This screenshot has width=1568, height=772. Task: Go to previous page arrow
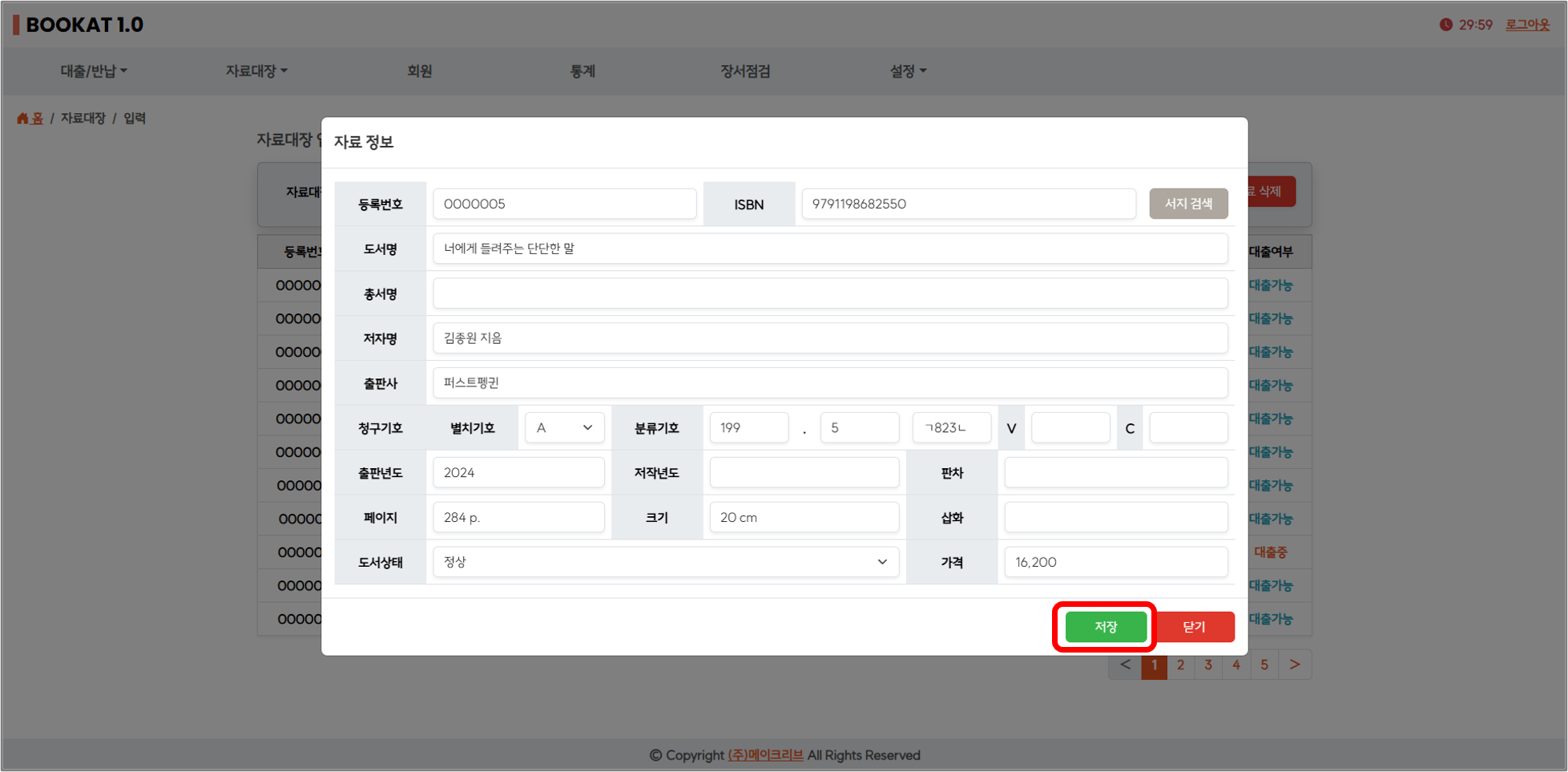coord(1125,665)
